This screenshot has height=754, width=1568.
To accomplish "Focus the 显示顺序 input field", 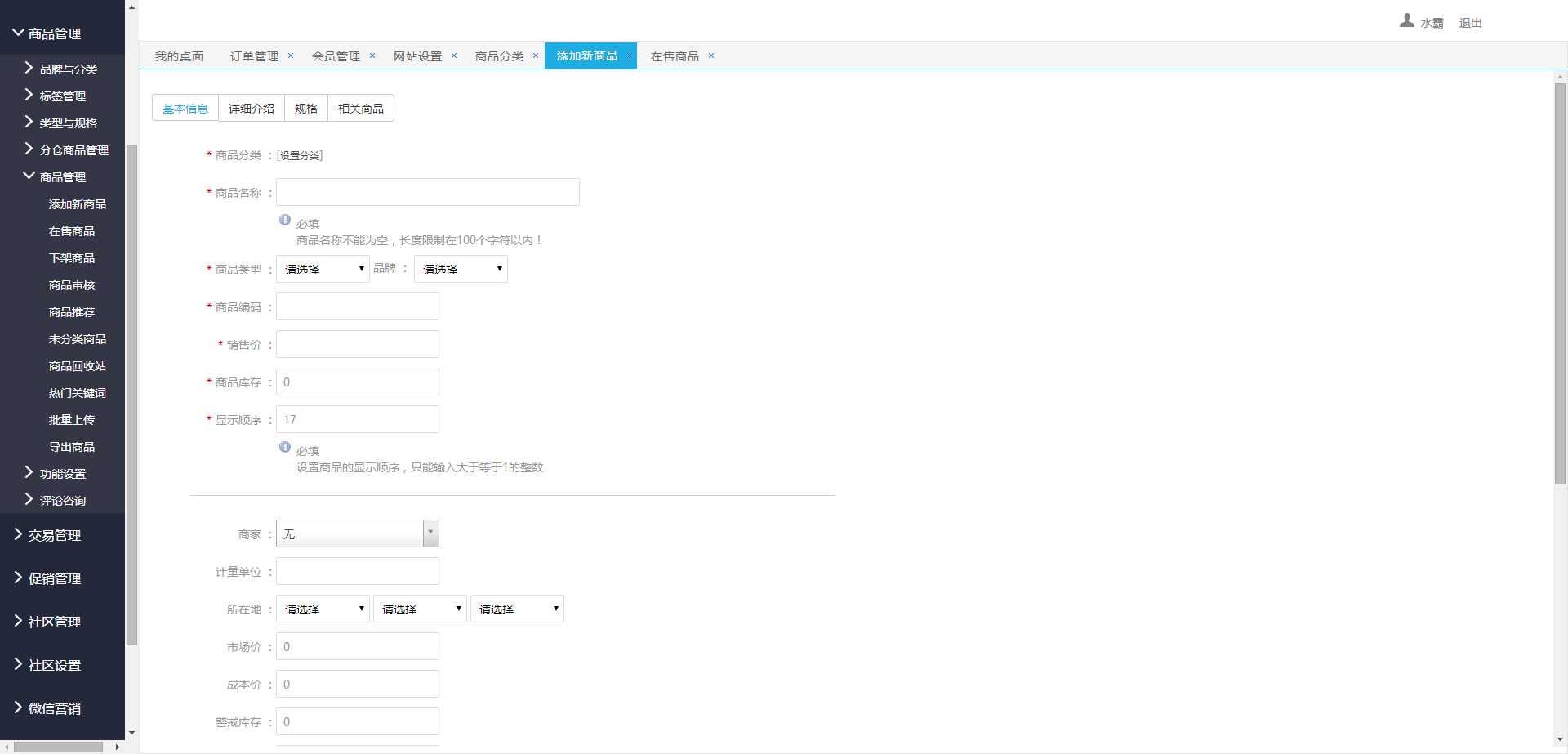I will [358, 419].
